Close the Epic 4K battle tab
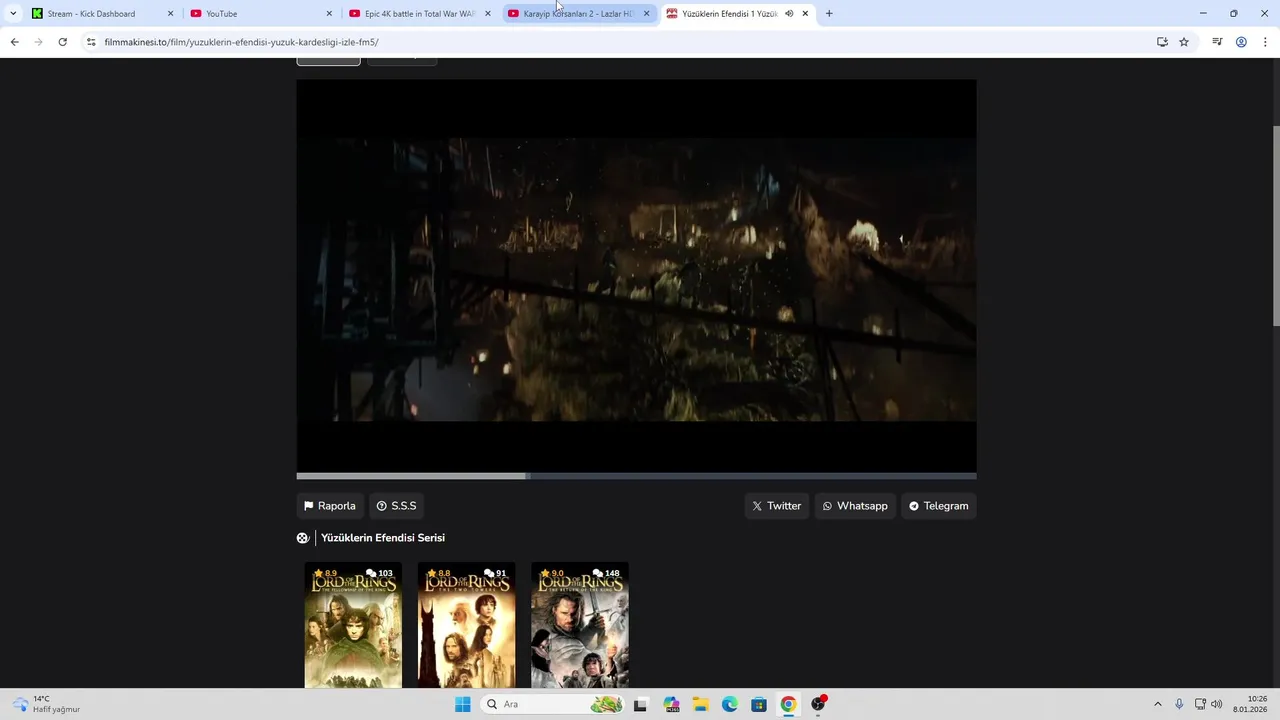This screenshot has height=720, width=1280. click(488, 14)
